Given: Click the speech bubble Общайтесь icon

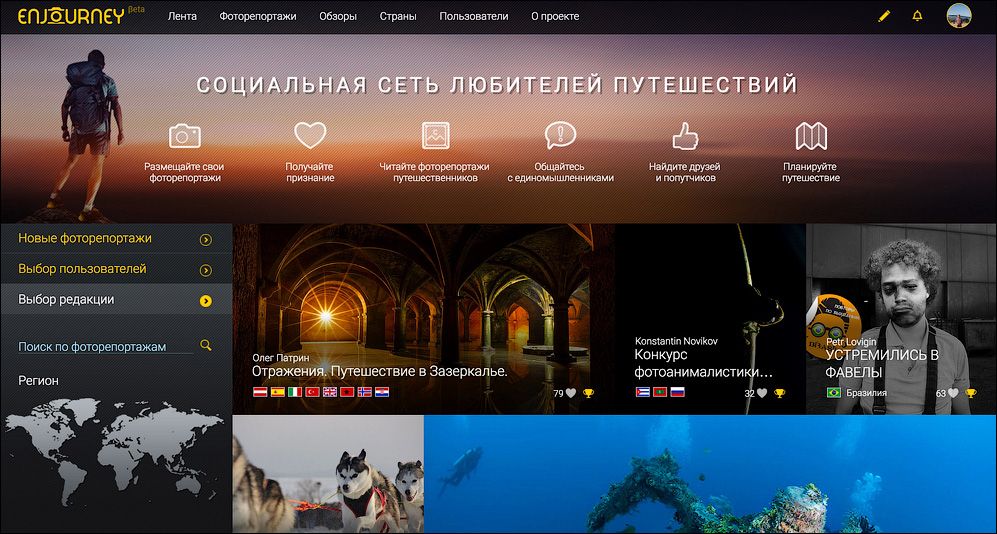Looking at the screenshot, I should 560,135.
